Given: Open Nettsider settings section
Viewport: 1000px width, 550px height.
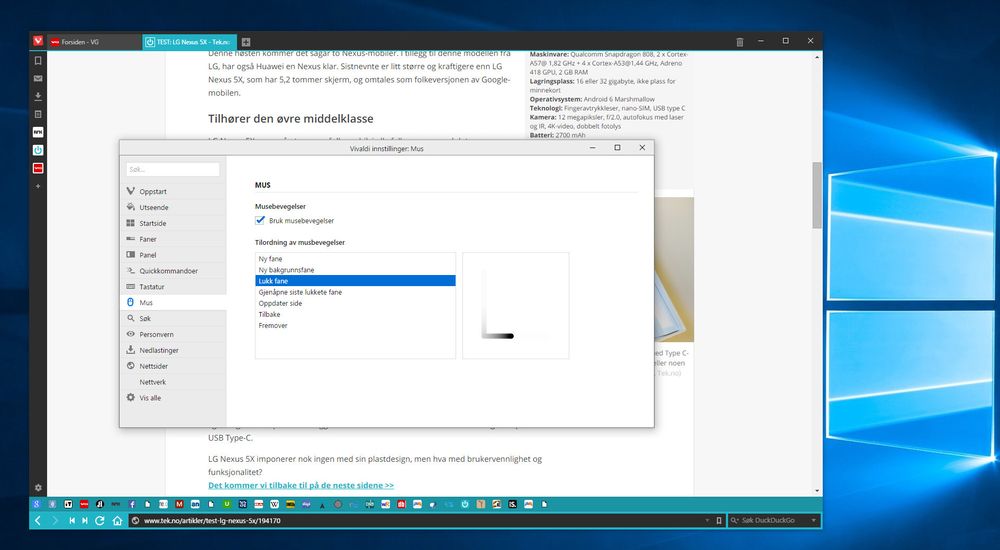Looking at the screenshot, I should pos(173,366).
